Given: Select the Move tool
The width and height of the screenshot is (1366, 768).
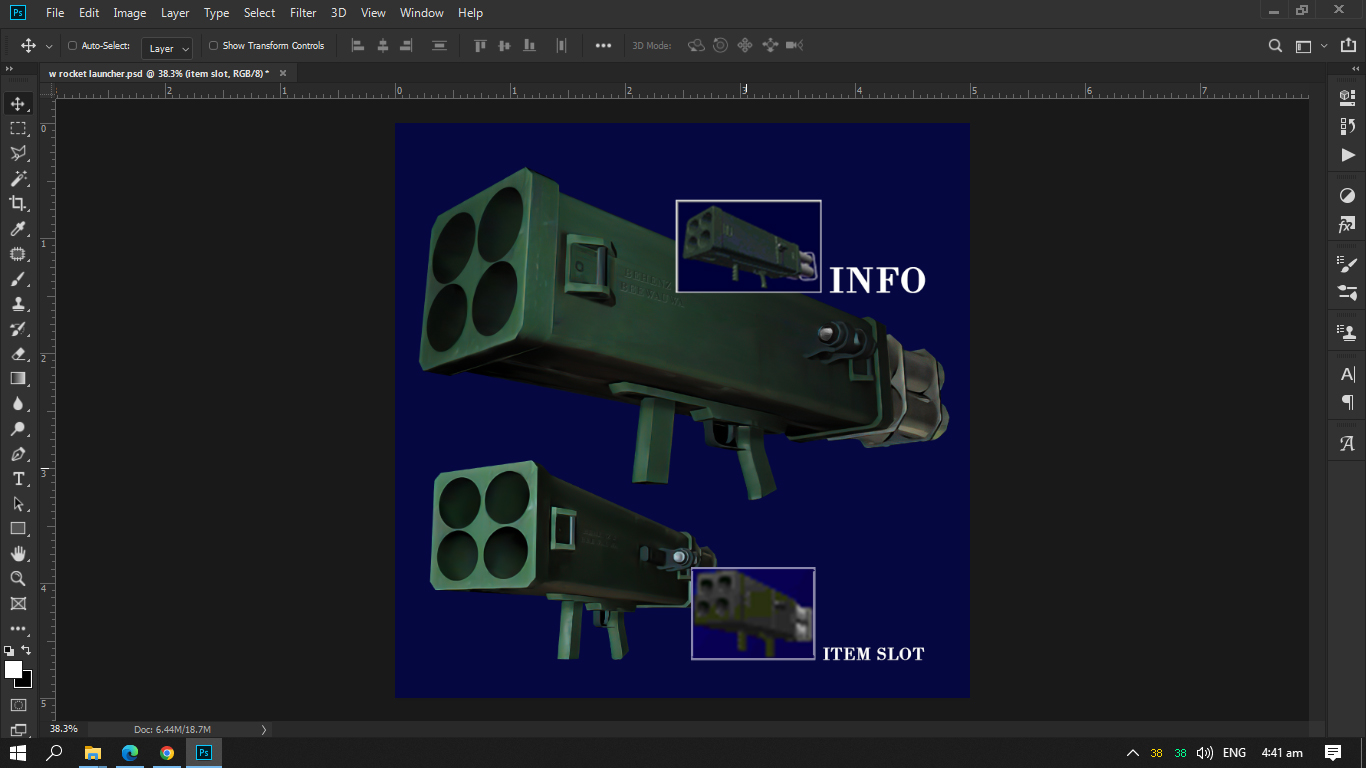Looking at the screenshot, I should 18,102.
